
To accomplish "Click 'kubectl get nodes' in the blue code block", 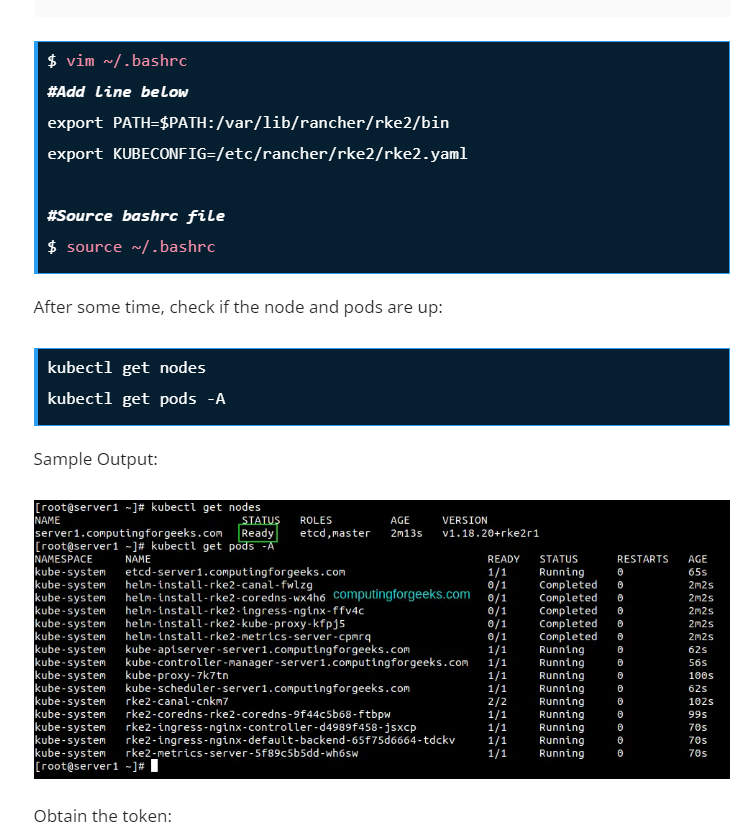I will 126,368.
